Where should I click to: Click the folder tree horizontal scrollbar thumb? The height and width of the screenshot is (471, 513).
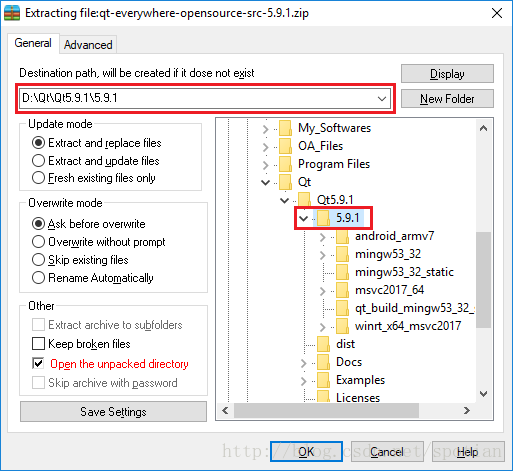point(326,410)
